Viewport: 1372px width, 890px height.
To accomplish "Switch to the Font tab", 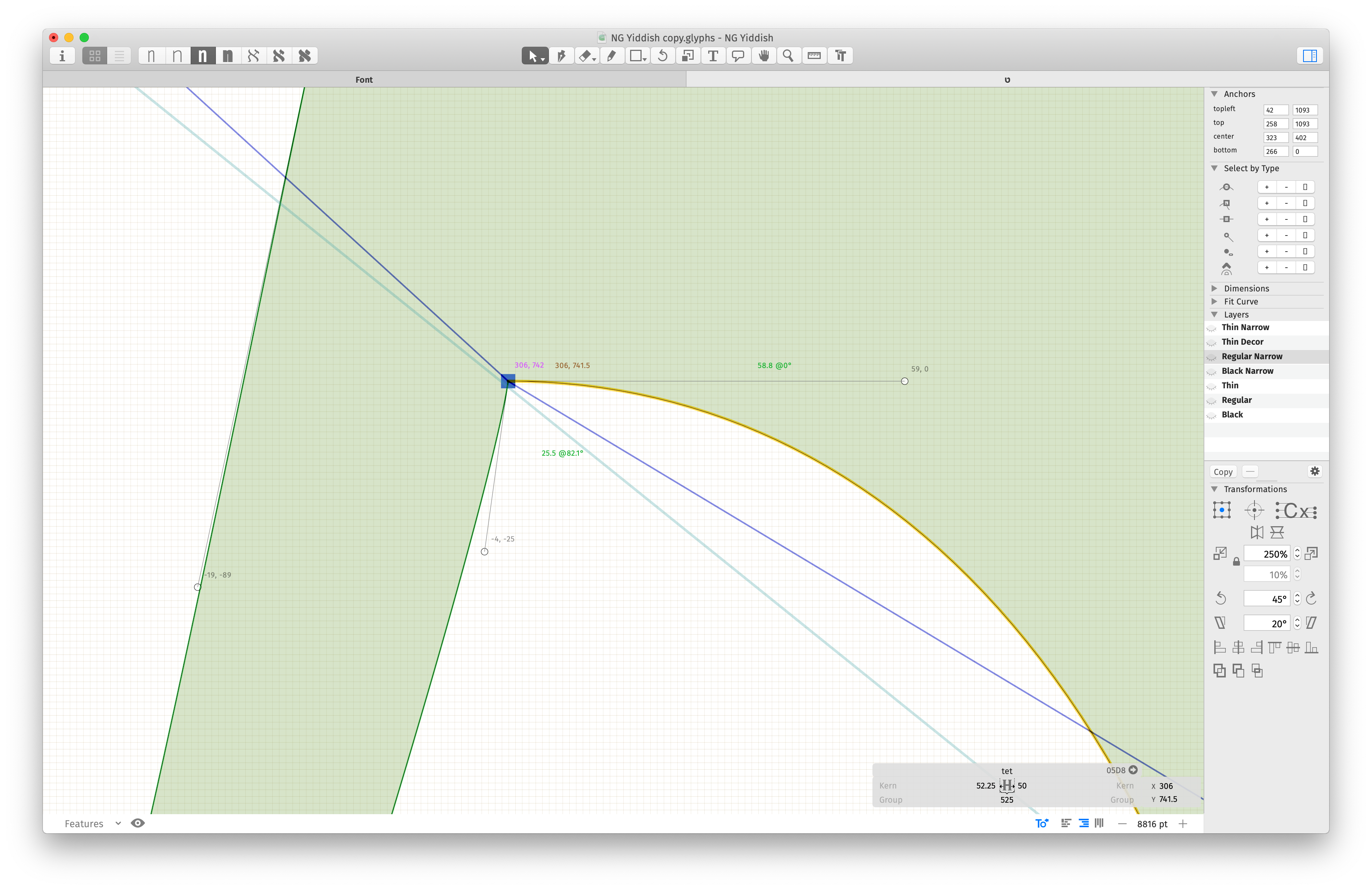I will [x=364, y=80].
